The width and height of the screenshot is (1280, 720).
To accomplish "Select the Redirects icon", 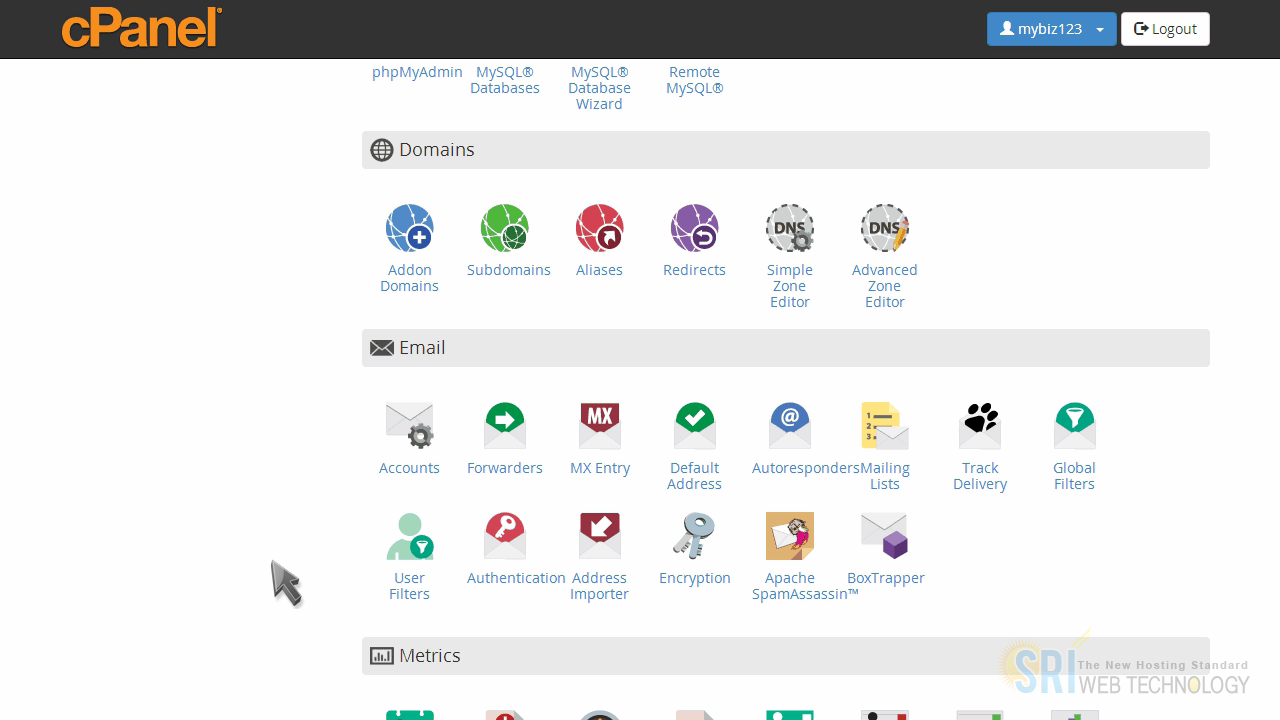I will tap(694, 228).
